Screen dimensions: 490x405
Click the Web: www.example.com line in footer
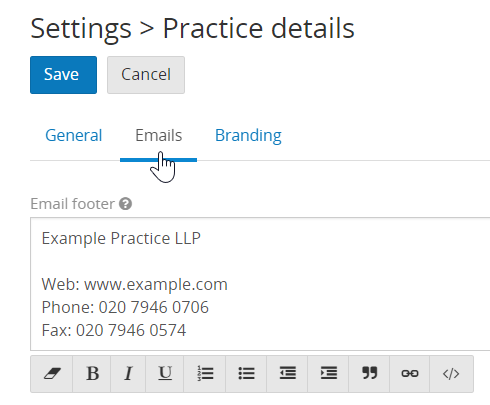(134, 284)
